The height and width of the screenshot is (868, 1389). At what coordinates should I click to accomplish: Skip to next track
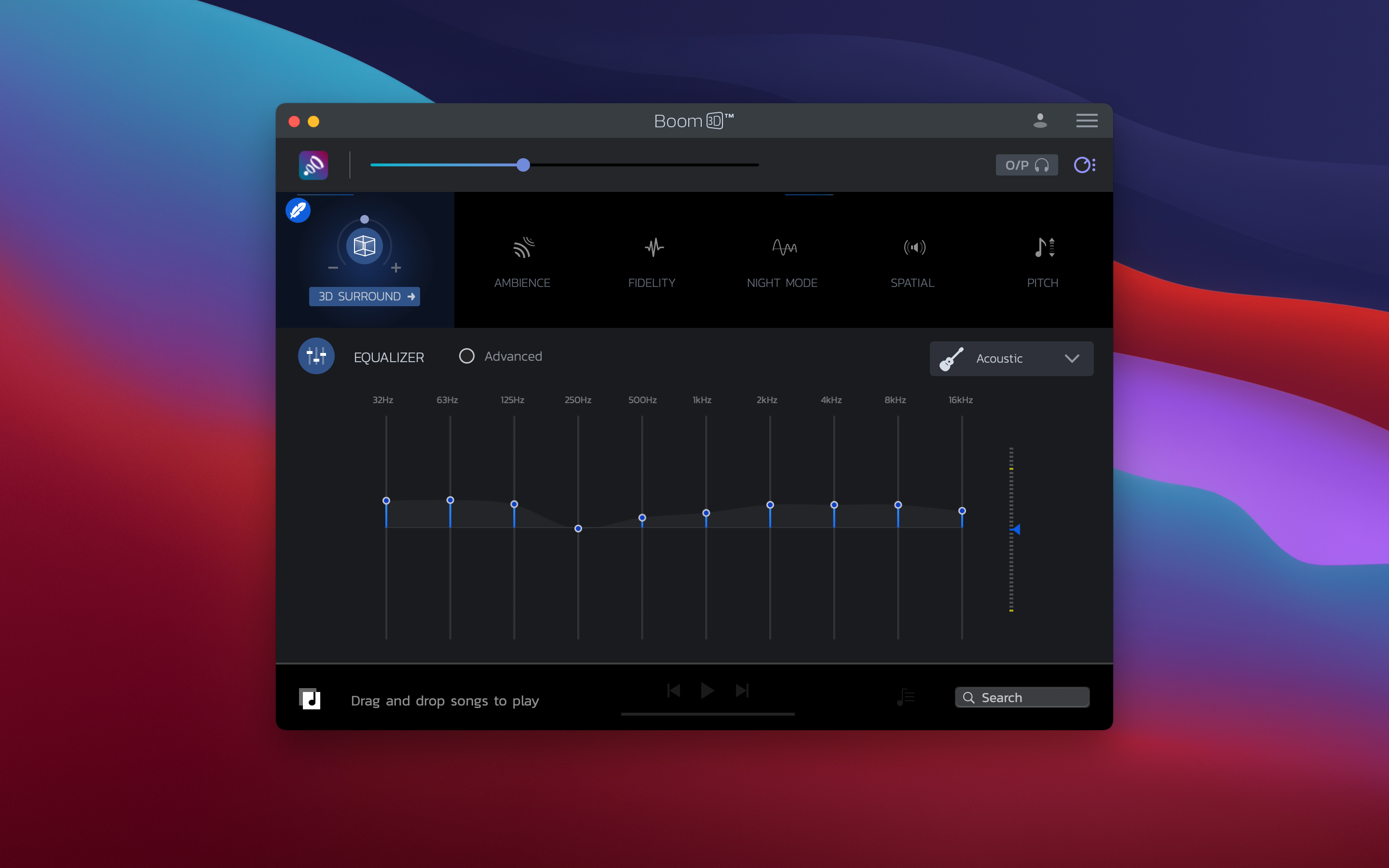(742, 690)
